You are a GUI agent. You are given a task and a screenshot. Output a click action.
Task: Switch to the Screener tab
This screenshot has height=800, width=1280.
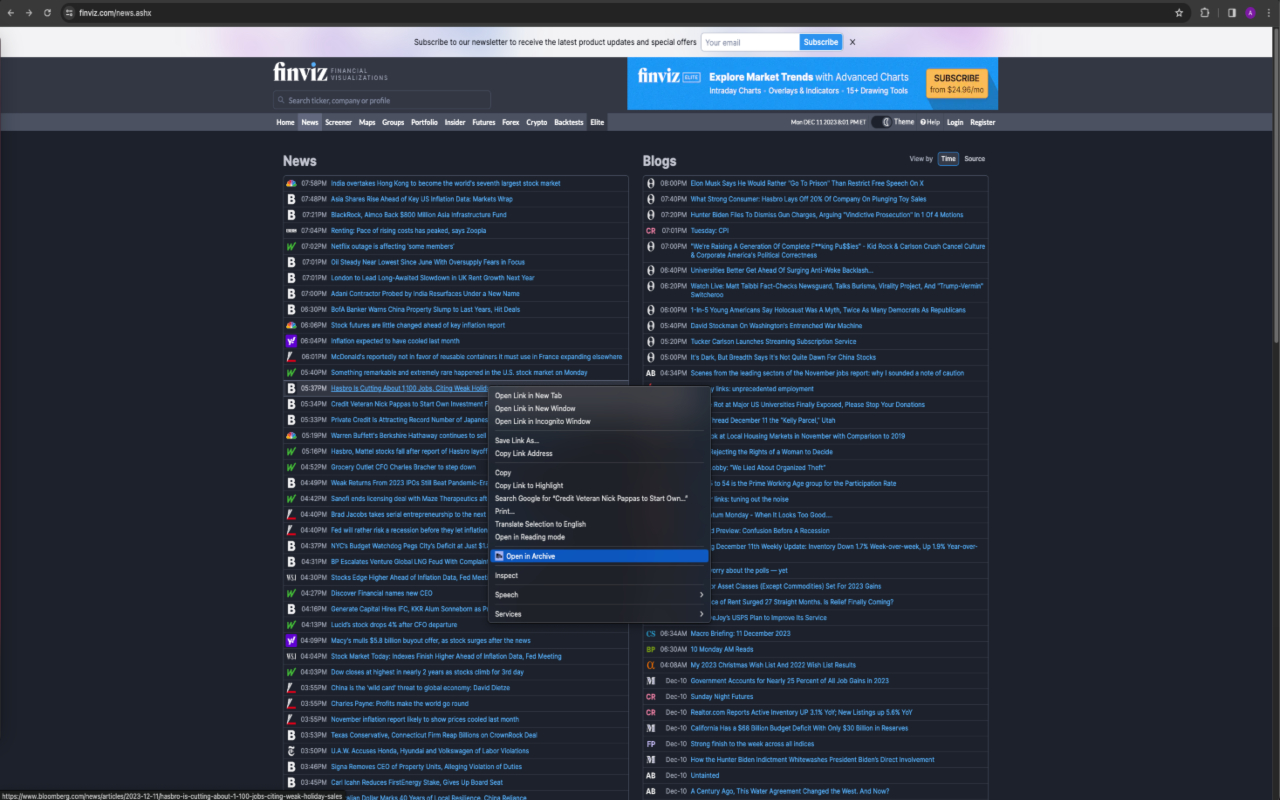338,121
